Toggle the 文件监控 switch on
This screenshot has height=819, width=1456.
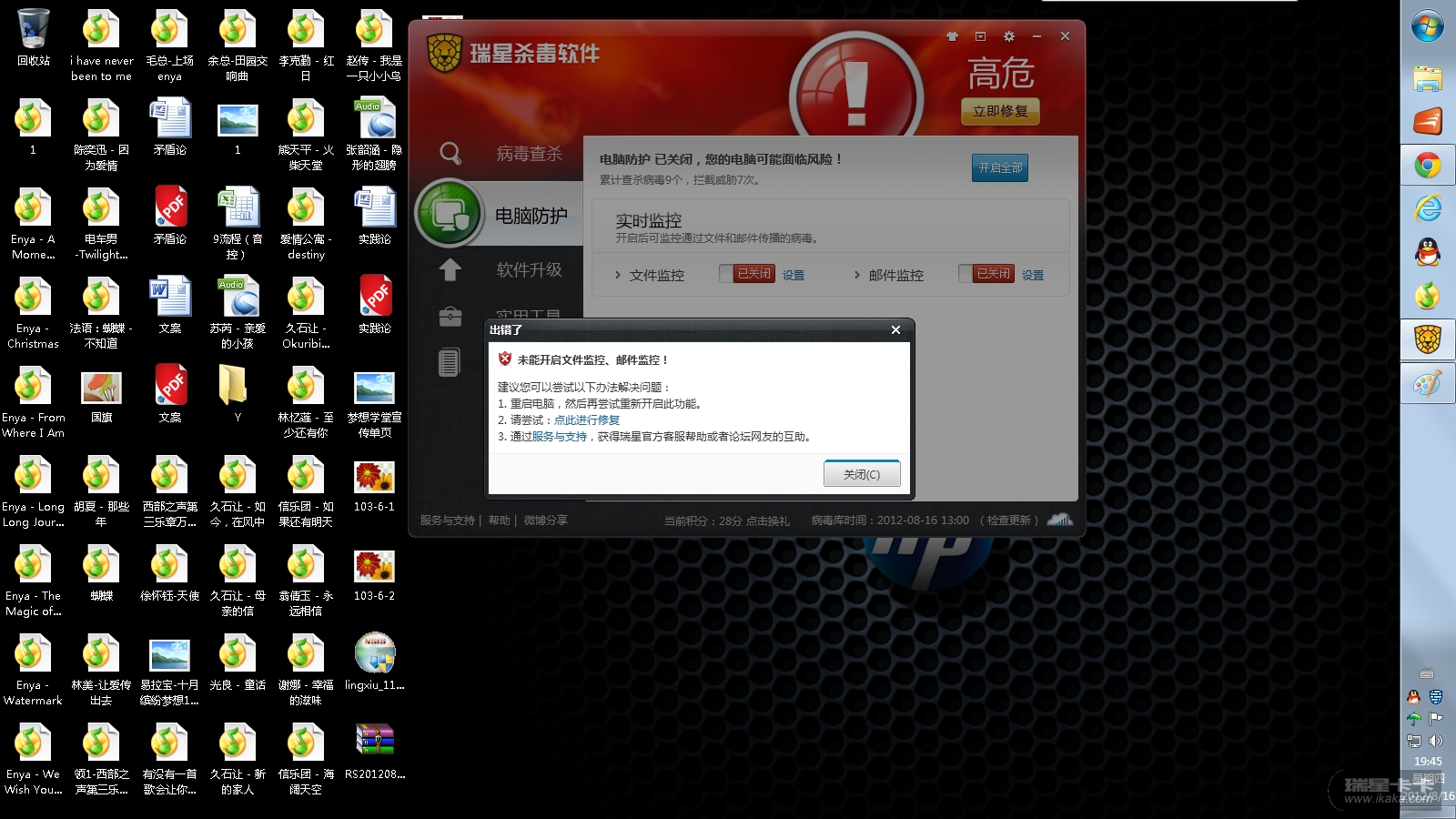746,273
